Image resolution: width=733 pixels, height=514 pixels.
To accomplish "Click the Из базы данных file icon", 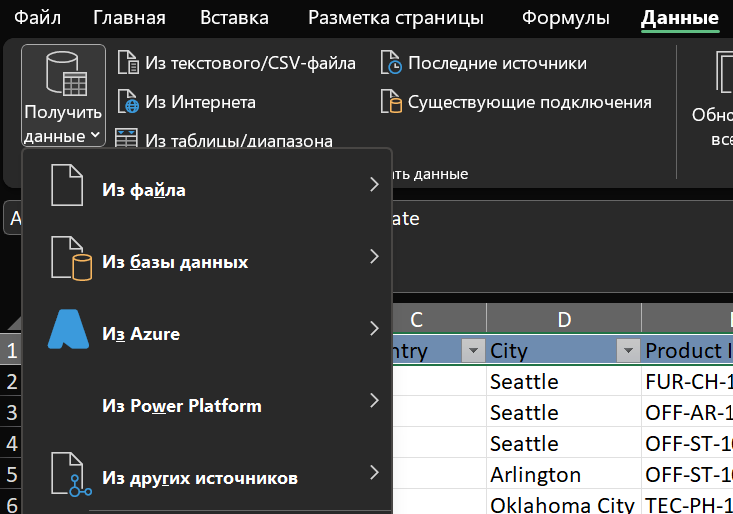I will [70, 260].
